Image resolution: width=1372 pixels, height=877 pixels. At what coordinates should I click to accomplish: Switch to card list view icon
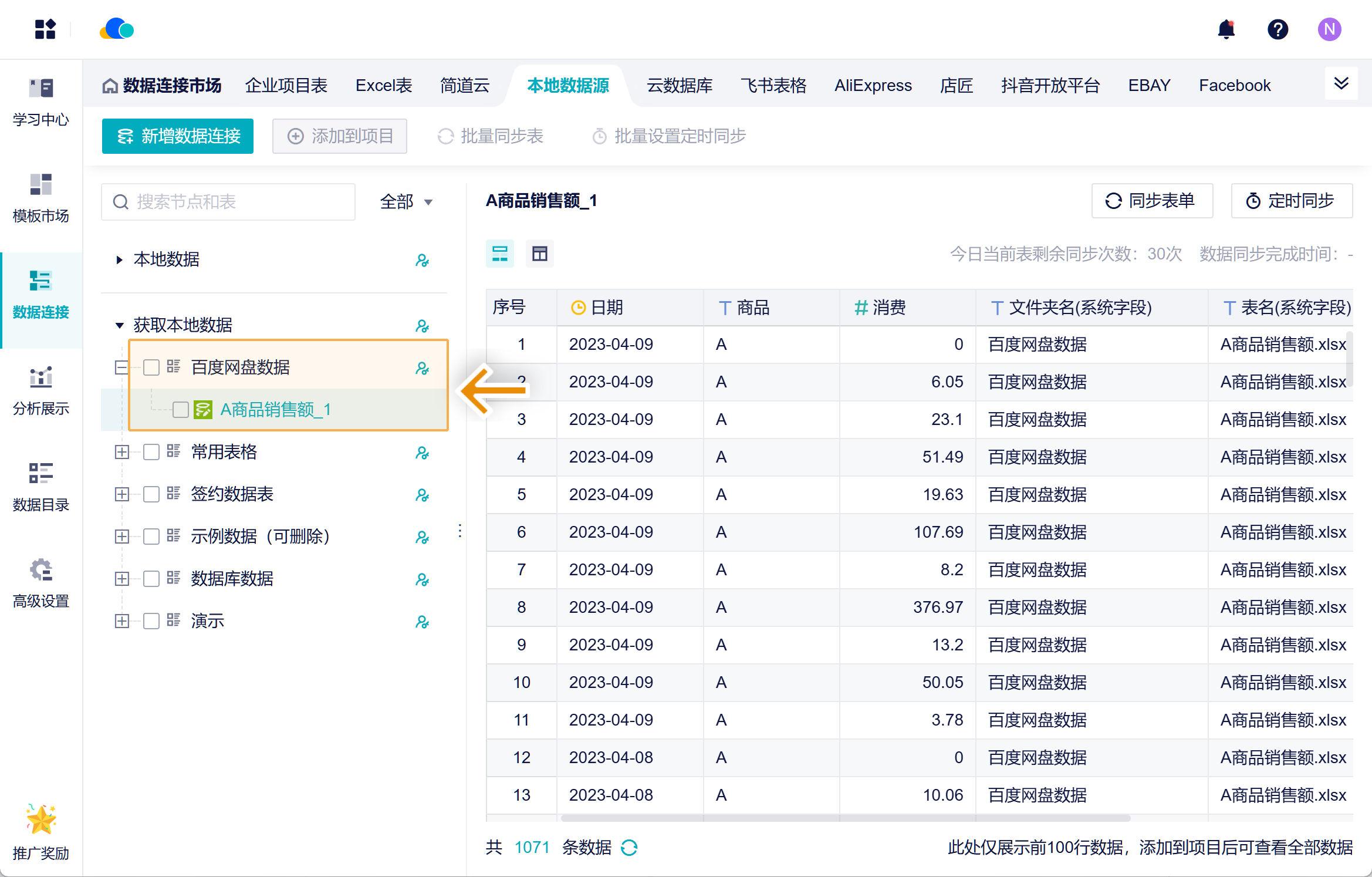pos(499,254)
